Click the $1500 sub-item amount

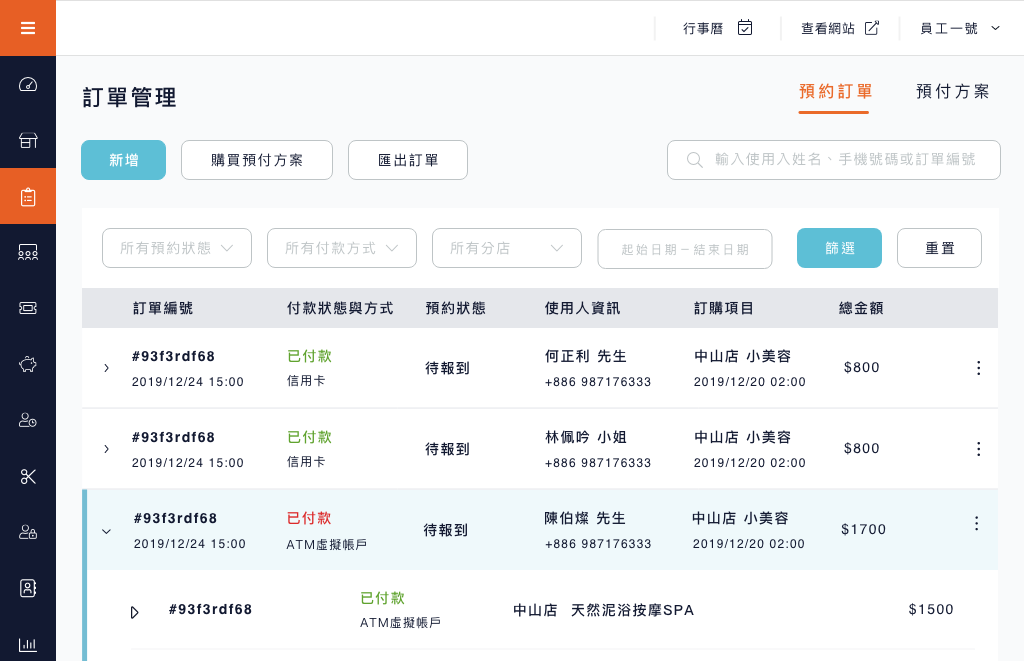point(931,610)
